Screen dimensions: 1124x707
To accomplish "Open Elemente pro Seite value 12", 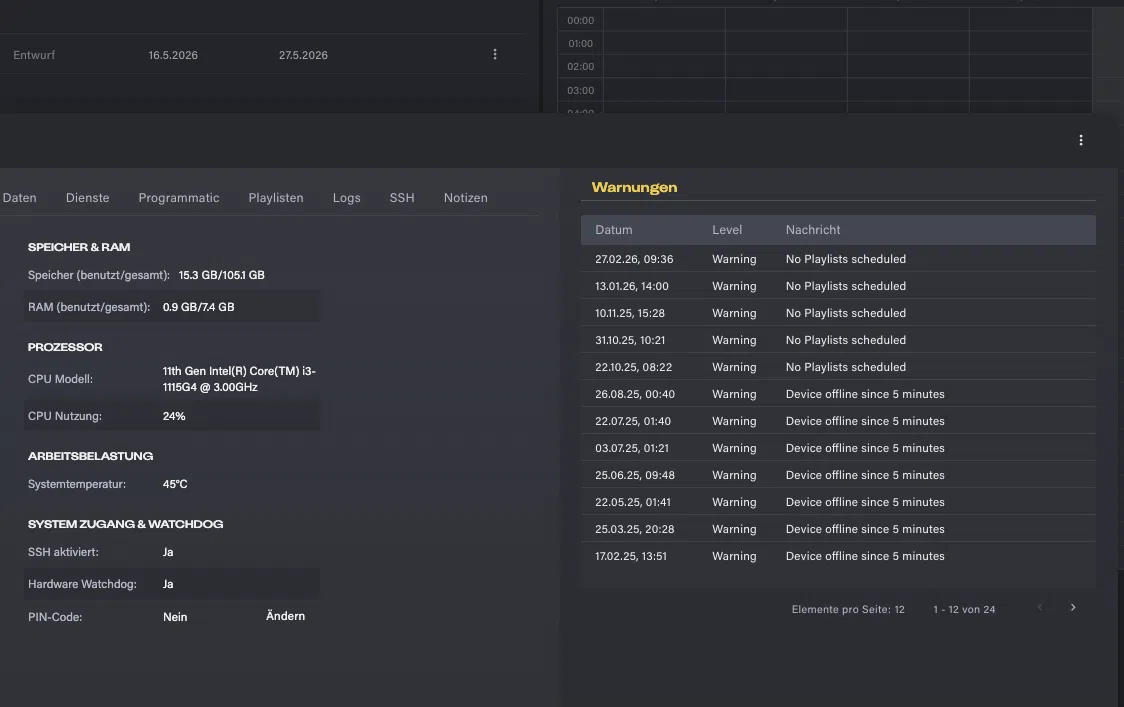I will click(899, 609).
